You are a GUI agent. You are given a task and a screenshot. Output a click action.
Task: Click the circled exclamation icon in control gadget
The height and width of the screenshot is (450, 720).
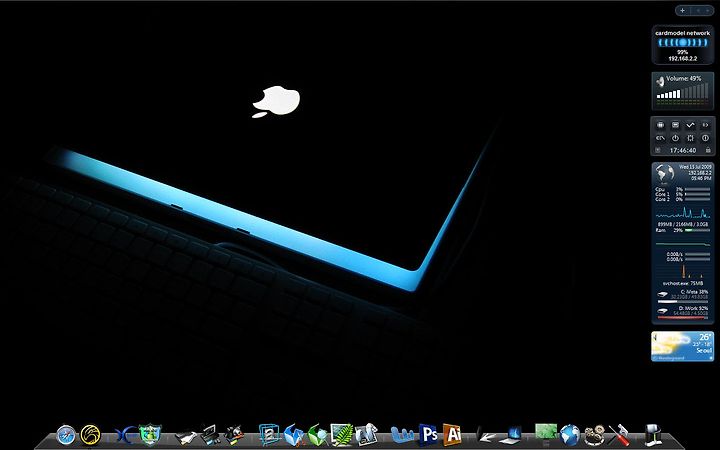[705, 138]
